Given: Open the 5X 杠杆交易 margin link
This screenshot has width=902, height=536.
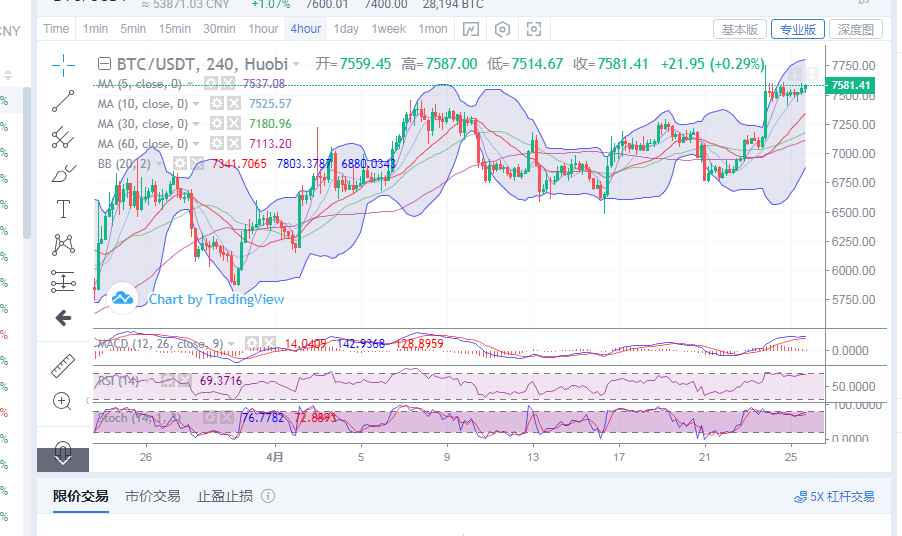Looking at the screenshot, I should [x=834, y=496].
